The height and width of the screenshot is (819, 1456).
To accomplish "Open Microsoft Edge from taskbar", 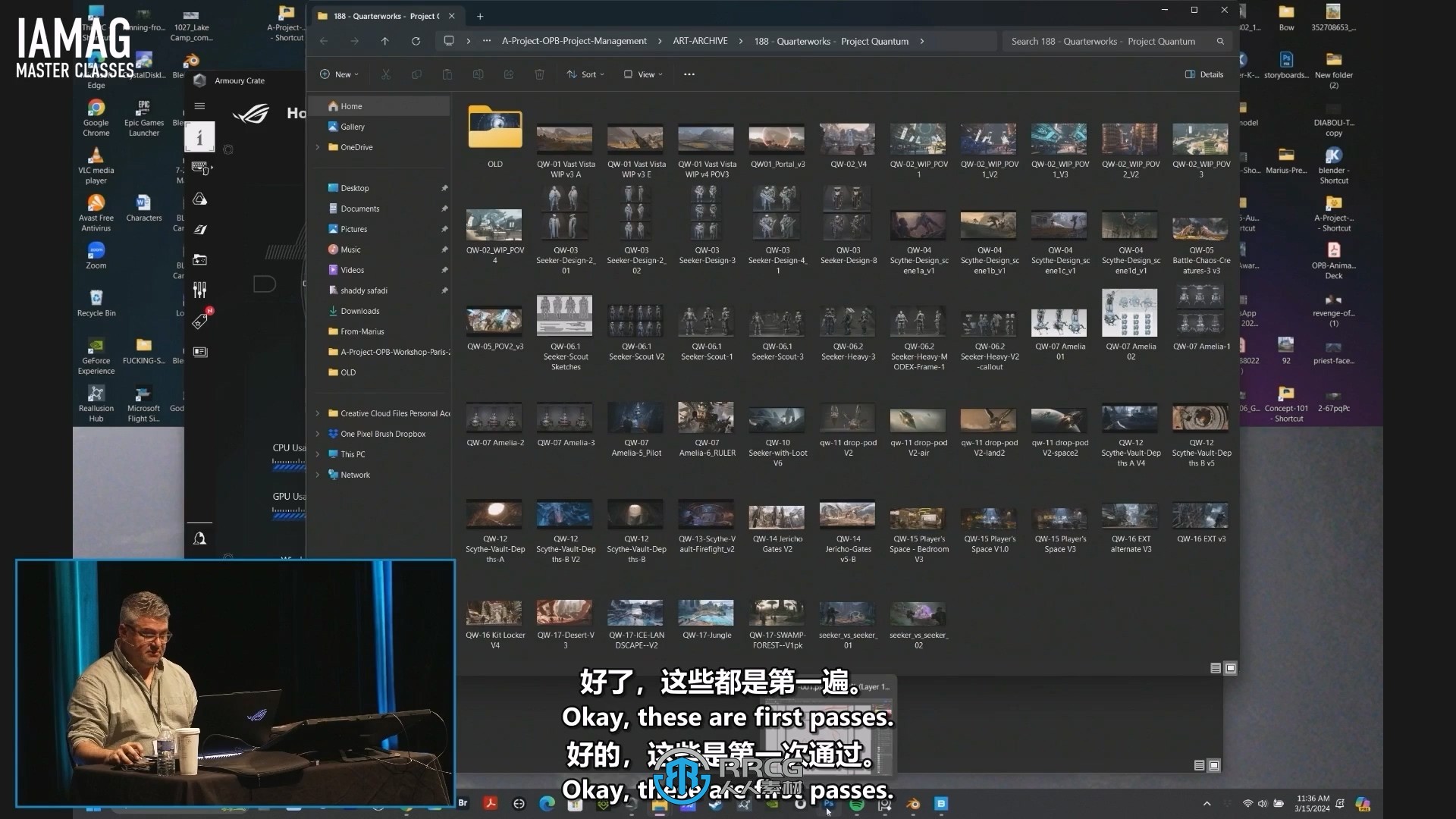I will click(x=547, y=803).
